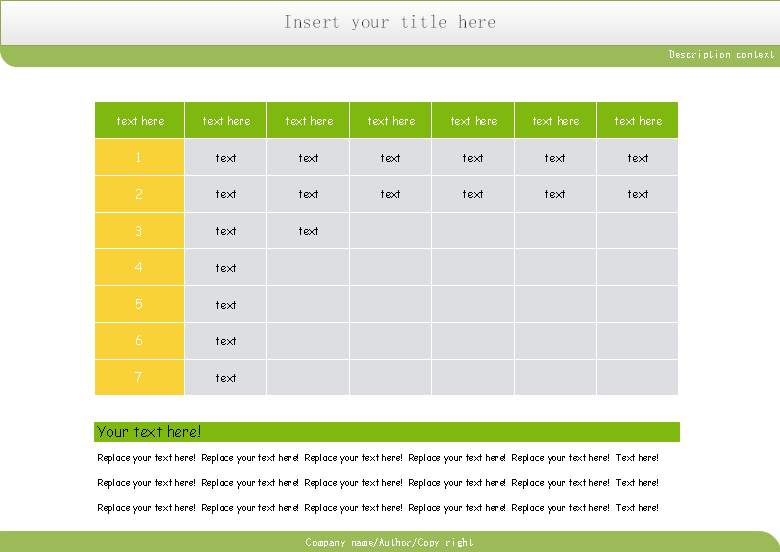Screen dimensions: 780x552
Task: Select the yellow cell numbered 5
Action: click(x=139, y=304)
